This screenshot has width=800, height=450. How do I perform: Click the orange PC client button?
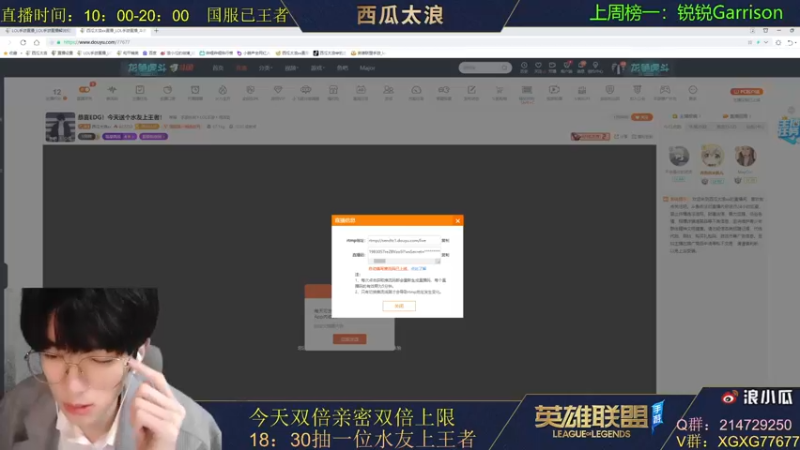click(x=746, y=92)
